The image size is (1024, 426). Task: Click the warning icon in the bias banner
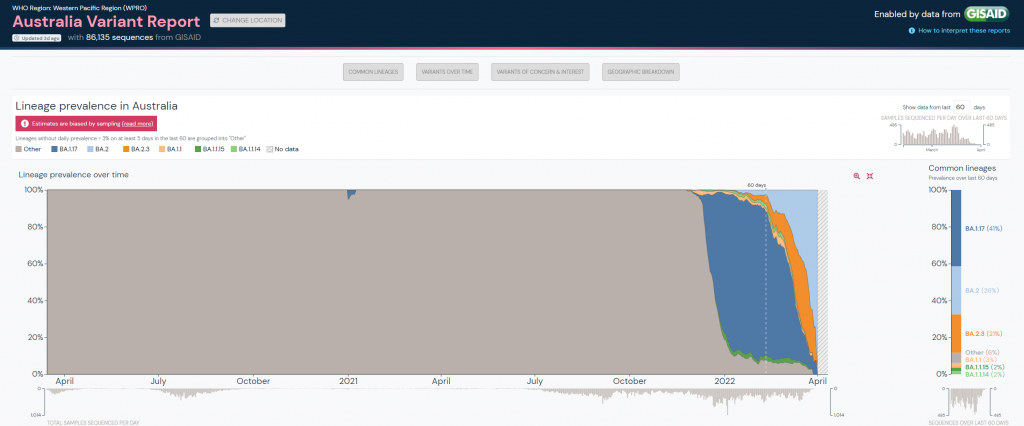pyautogui.click(x=24, y=123)
